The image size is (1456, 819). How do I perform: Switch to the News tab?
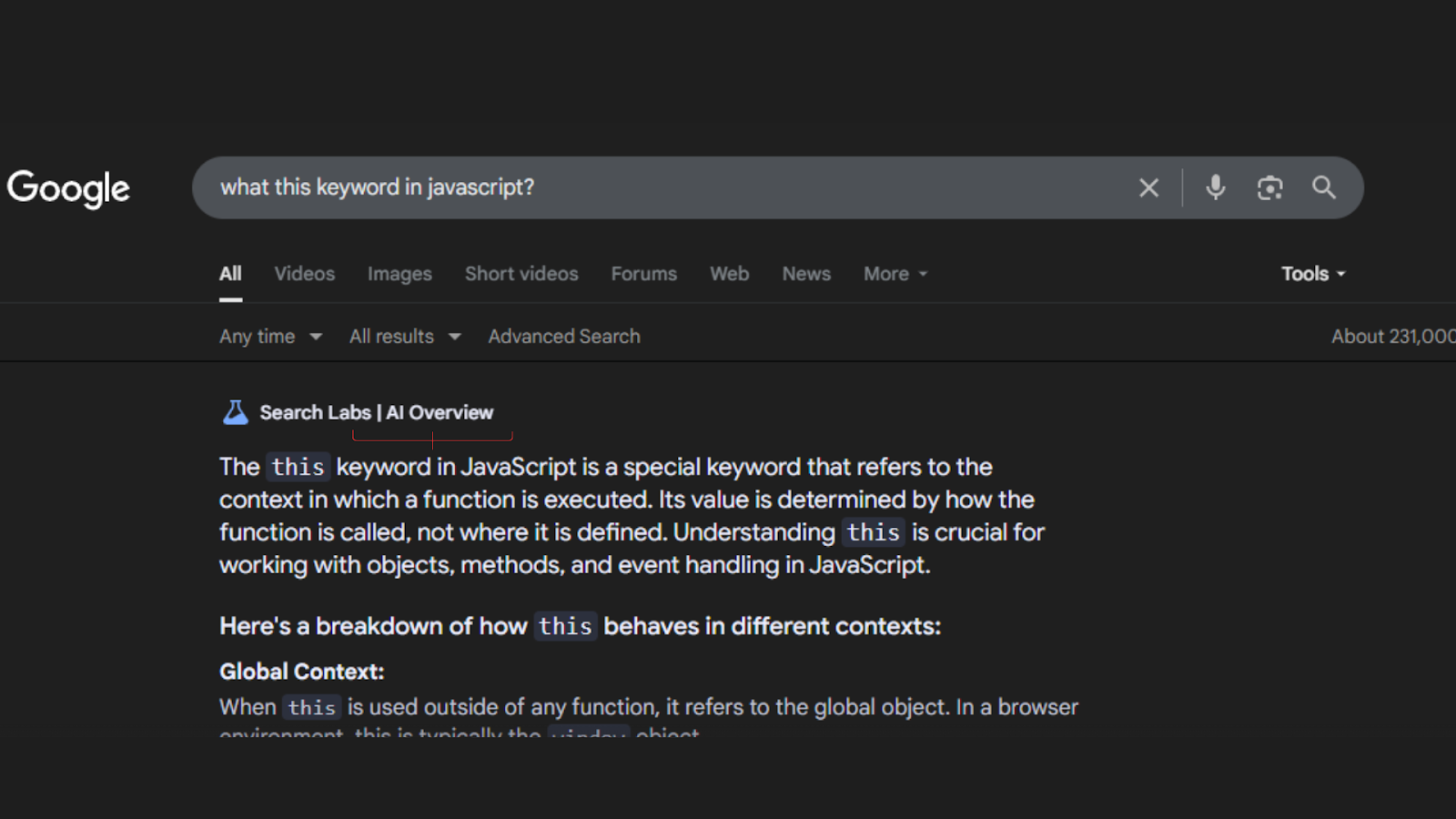click(806, 274)
